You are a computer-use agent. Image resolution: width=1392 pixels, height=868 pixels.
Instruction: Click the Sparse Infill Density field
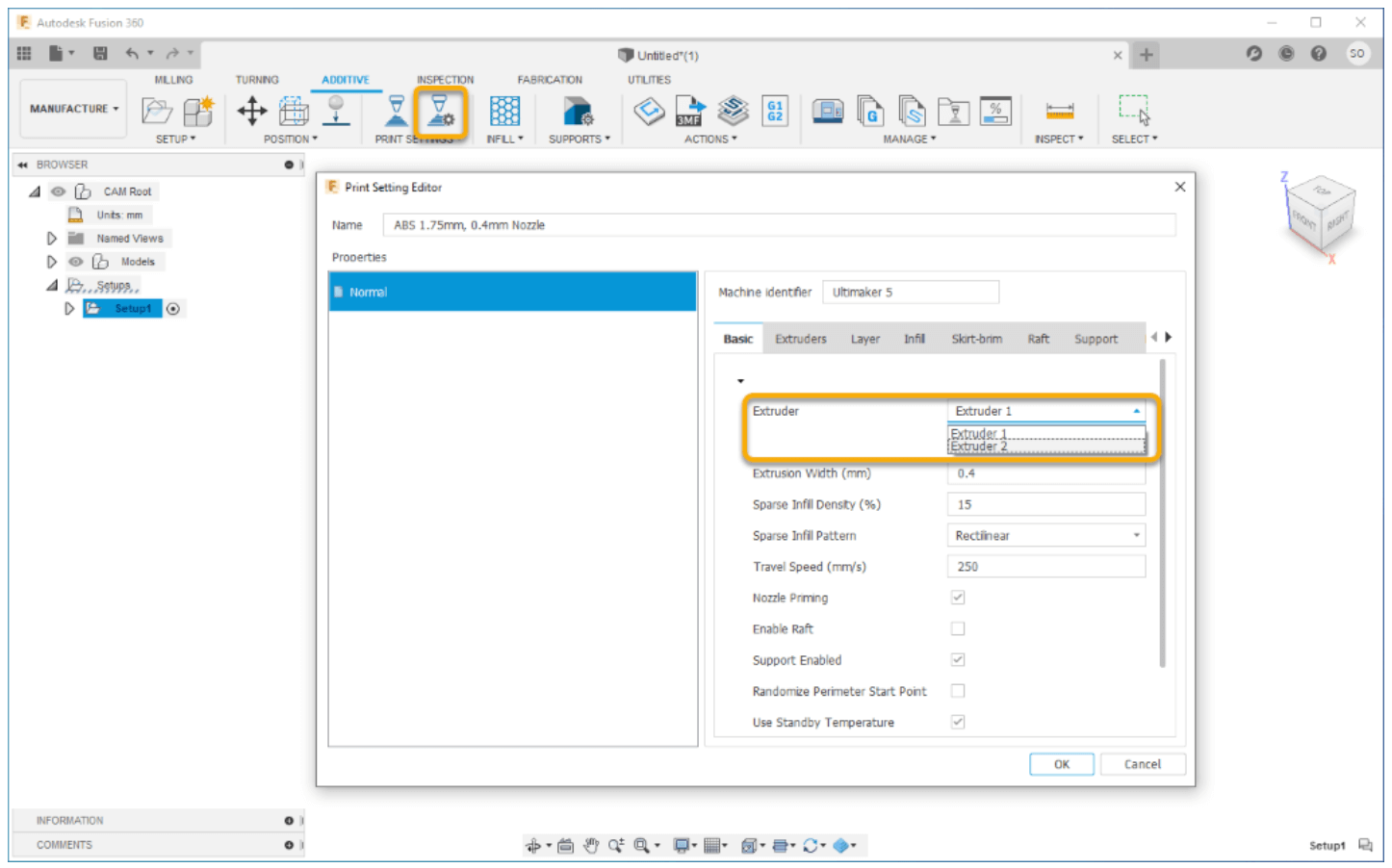coord(1046,504)
